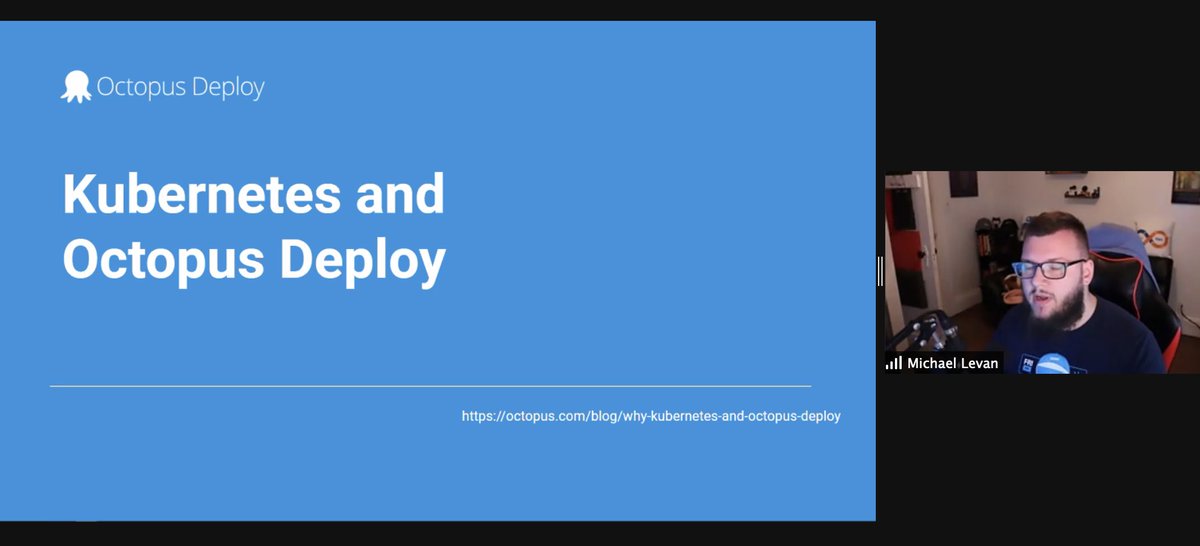Click the slide title 'Kubernetes and Octopus Deploy'
Screen dimensions: 1200x546
pyautogui.click(x=254, y=227)
